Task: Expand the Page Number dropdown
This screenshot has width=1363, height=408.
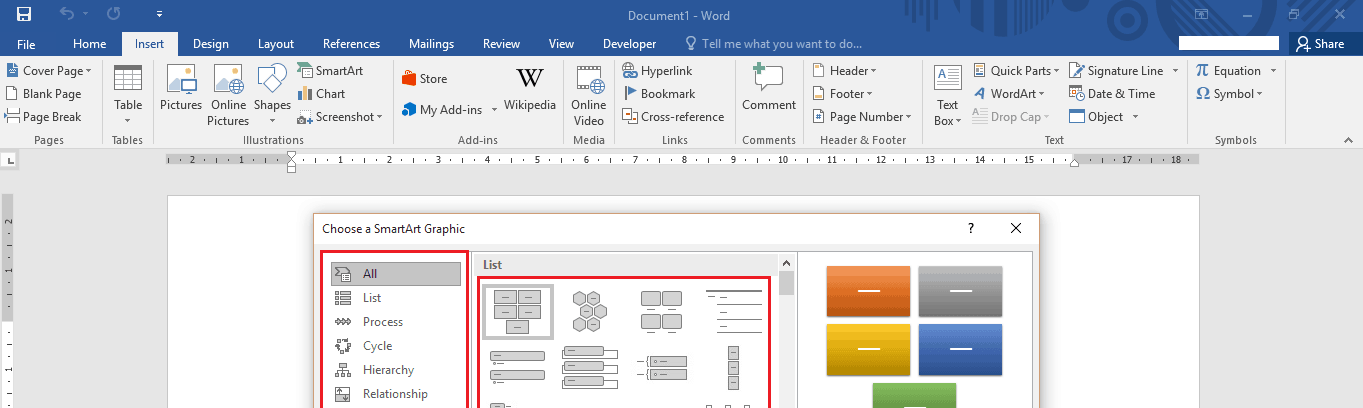Action: (x=862, y=117)
